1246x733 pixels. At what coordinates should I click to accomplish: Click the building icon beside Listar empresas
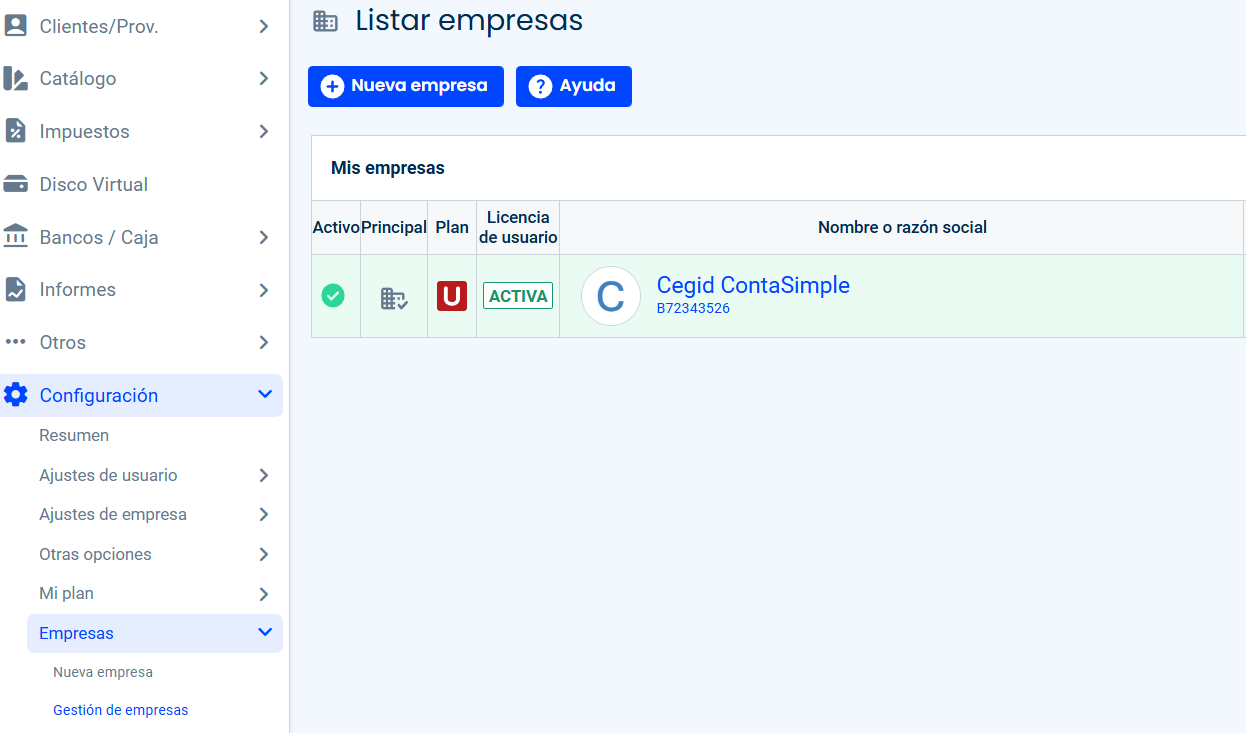(325, 21)
